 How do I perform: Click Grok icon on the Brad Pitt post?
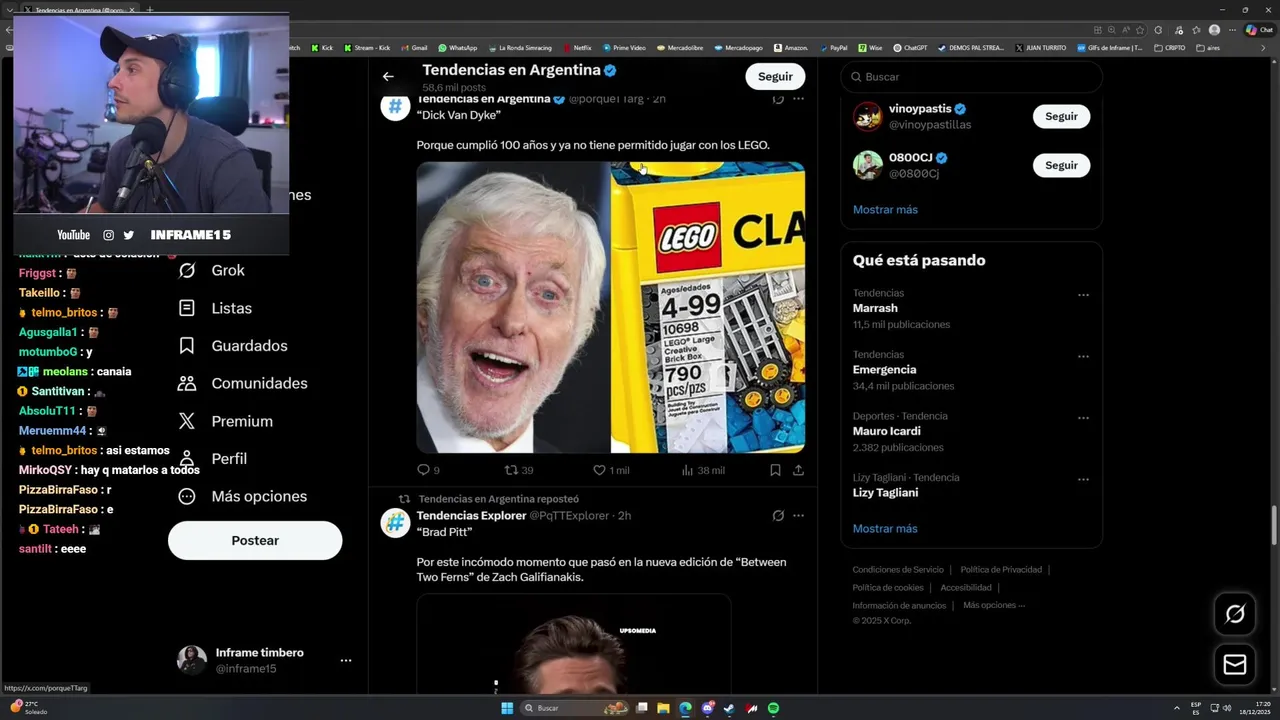coord(778,516)
